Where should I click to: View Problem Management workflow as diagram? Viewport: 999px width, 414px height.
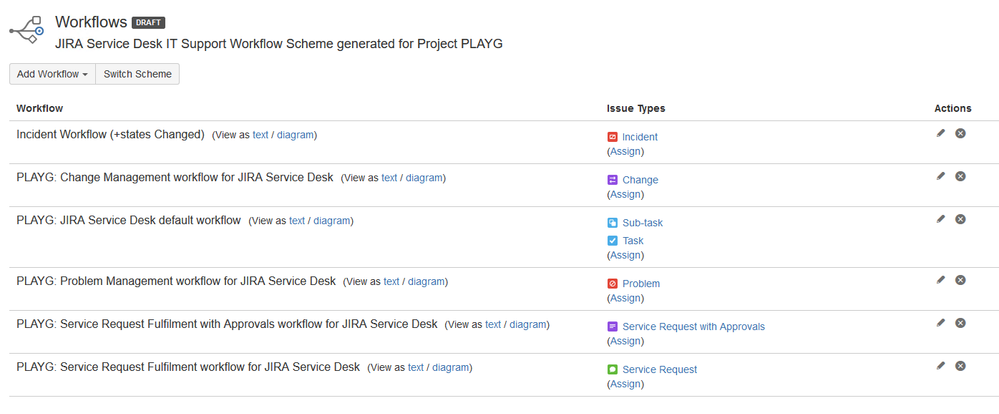pos(426,282)
